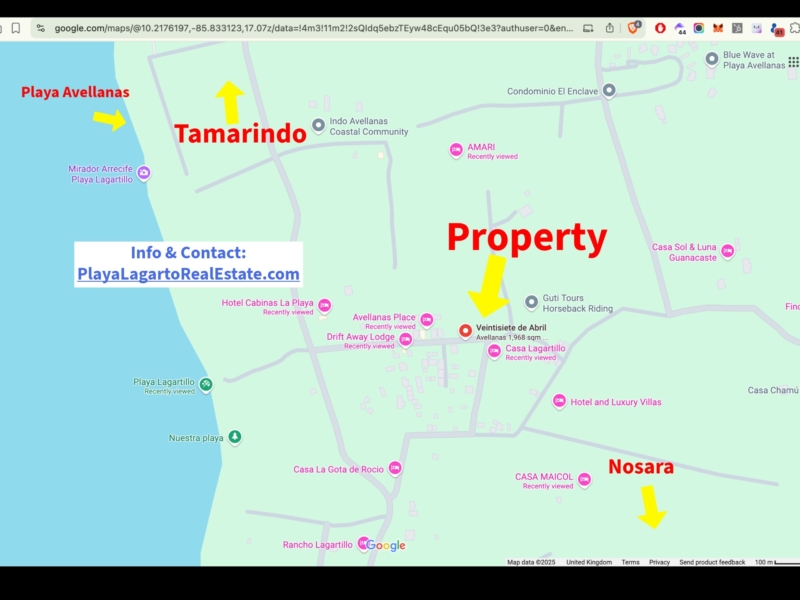Click the Brave Shields lion icon

click(x=633, y=28)
